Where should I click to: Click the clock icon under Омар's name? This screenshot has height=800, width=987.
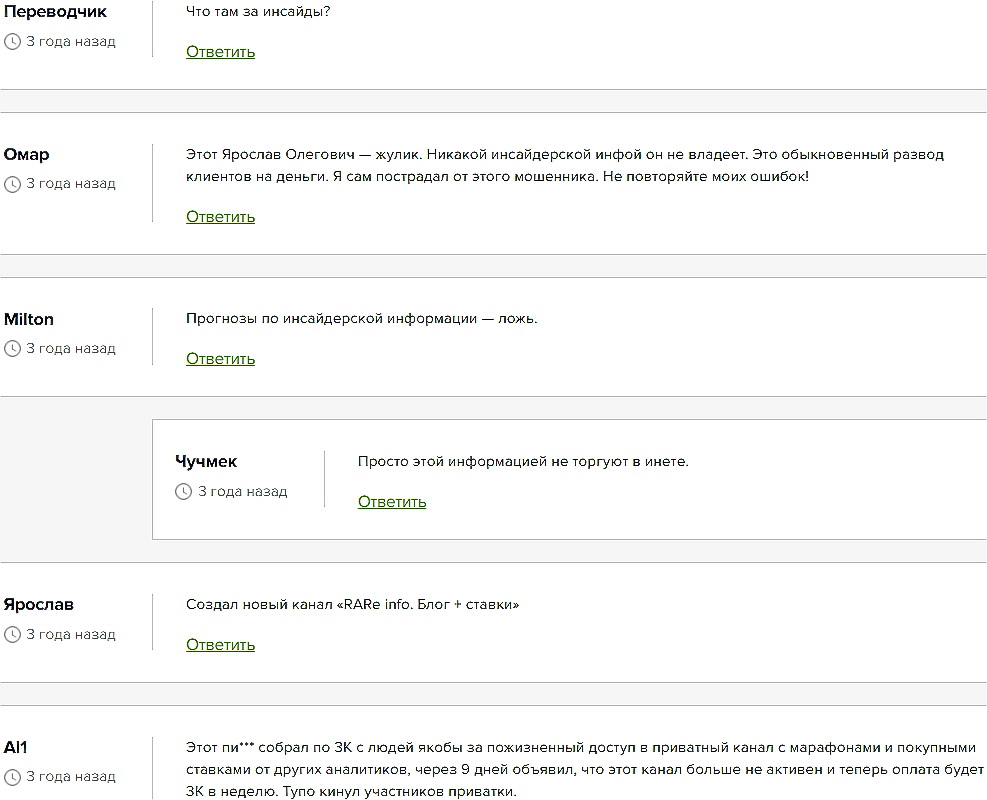tap(12, 184)
